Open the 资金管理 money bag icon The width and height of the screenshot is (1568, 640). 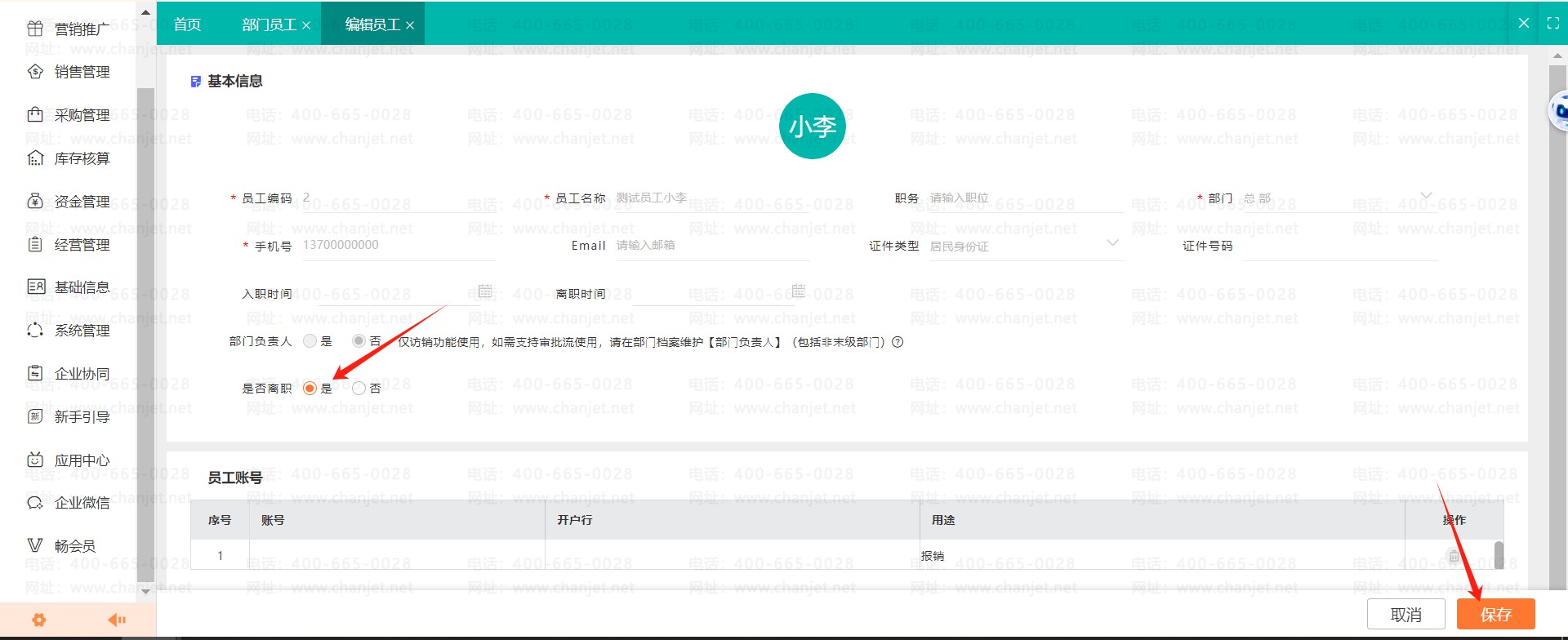35,201
